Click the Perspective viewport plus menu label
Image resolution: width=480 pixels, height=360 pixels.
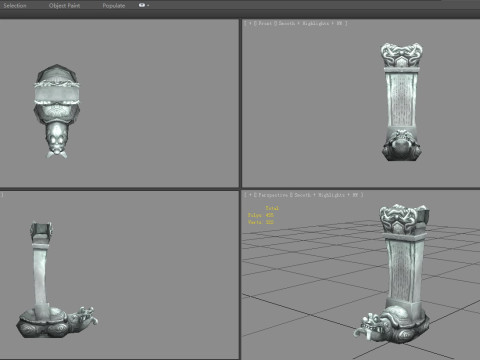pyautogui.click(x=250, y=195)
